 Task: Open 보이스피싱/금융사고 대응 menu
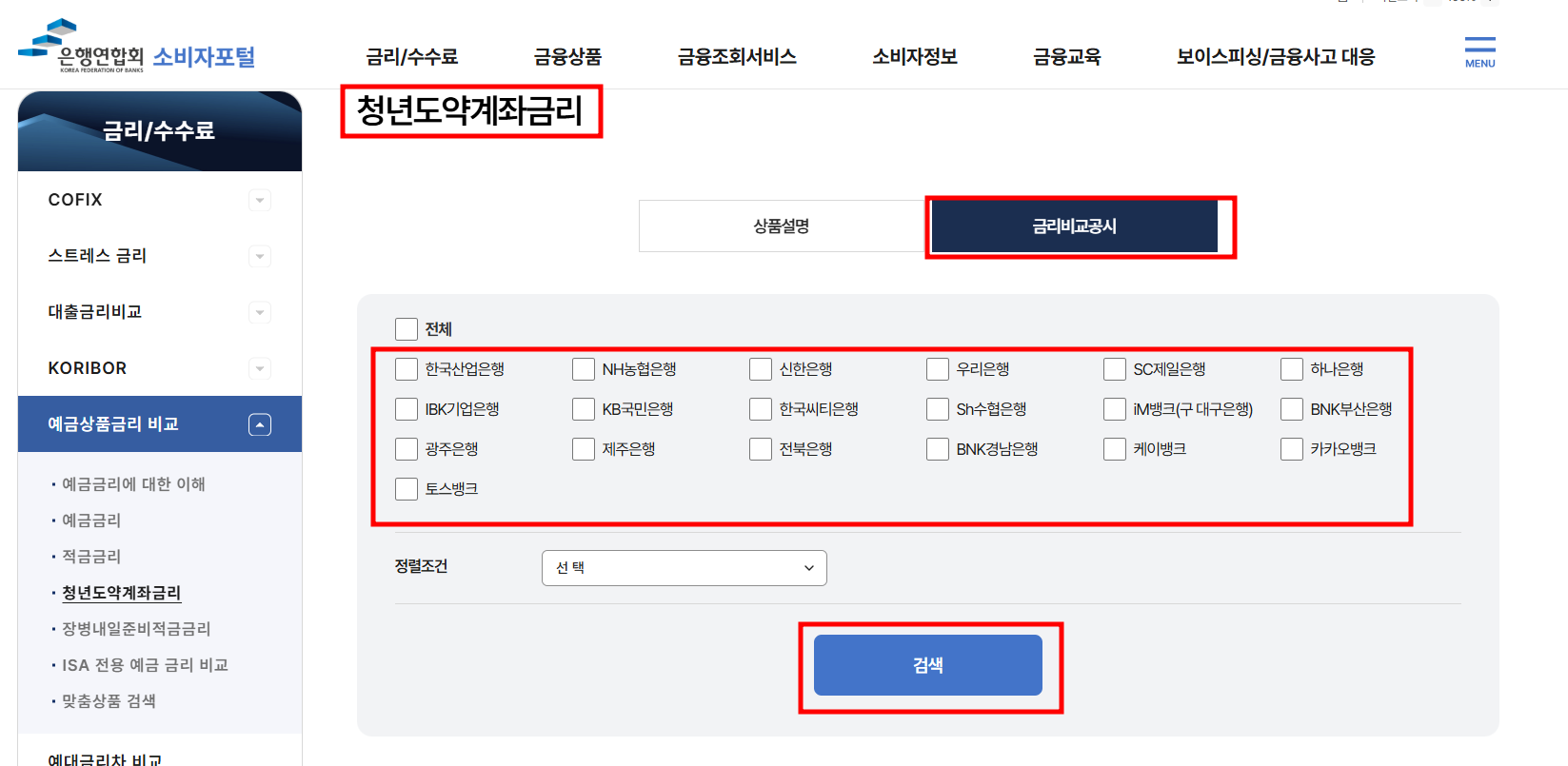(1276, 57)
